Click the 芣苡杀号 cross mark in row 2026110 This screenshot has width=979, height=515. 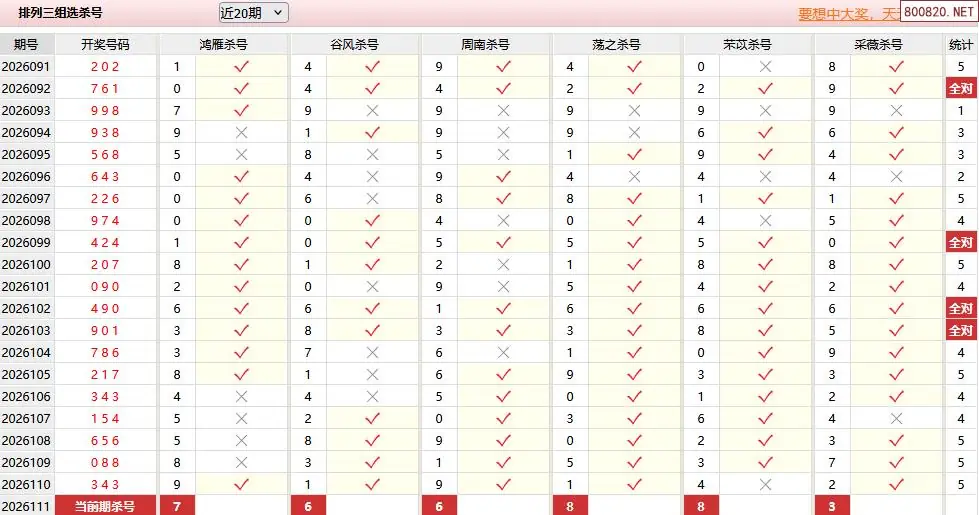point(765,484)
